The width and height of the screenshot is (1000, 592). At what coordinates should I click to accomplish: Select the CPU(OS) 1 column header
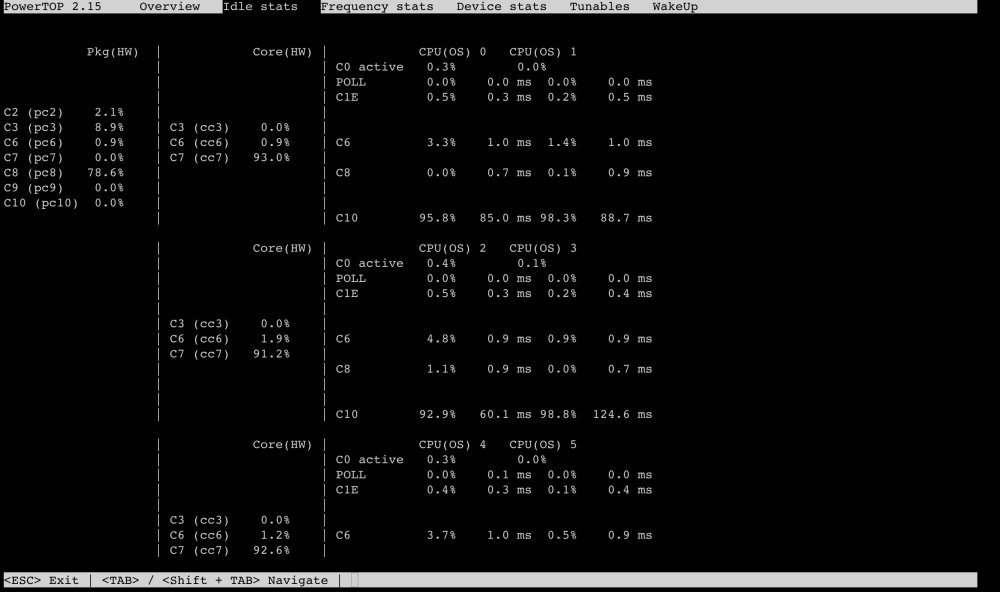coord(543,52)
